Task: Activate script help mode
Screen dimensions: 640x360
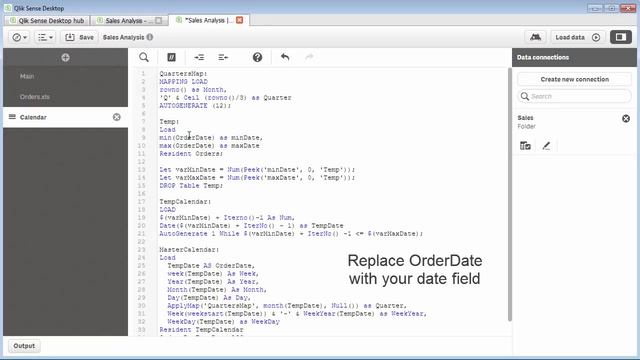Action: tap(257, 58)
